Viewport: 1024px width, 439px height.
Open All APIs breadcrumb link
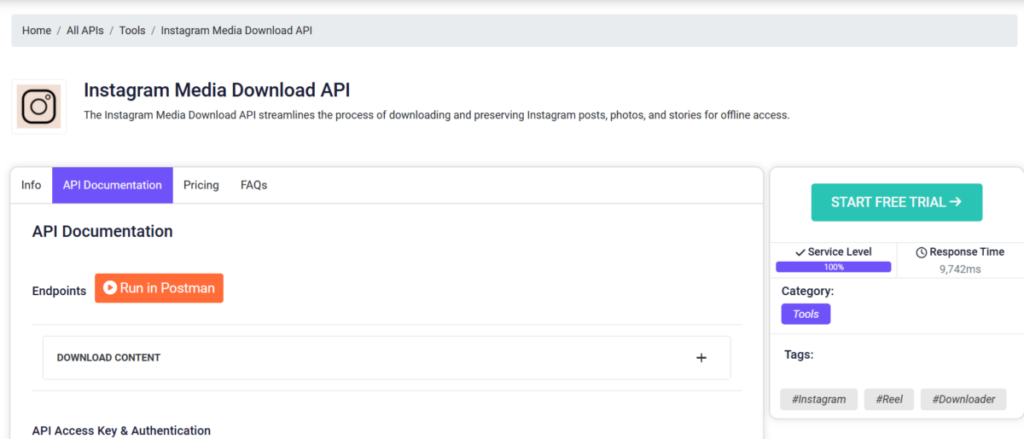click(85, 31)
